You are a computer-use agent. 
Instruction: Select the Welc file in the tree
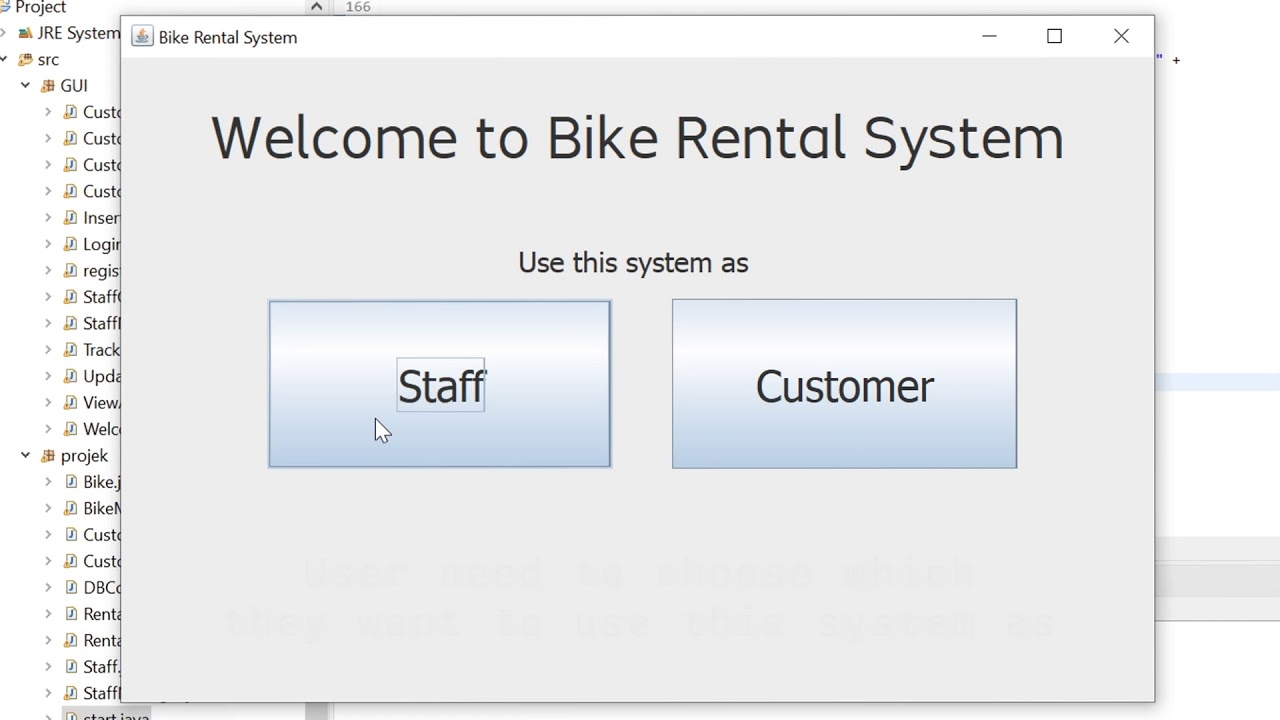[x=101, y=429]
